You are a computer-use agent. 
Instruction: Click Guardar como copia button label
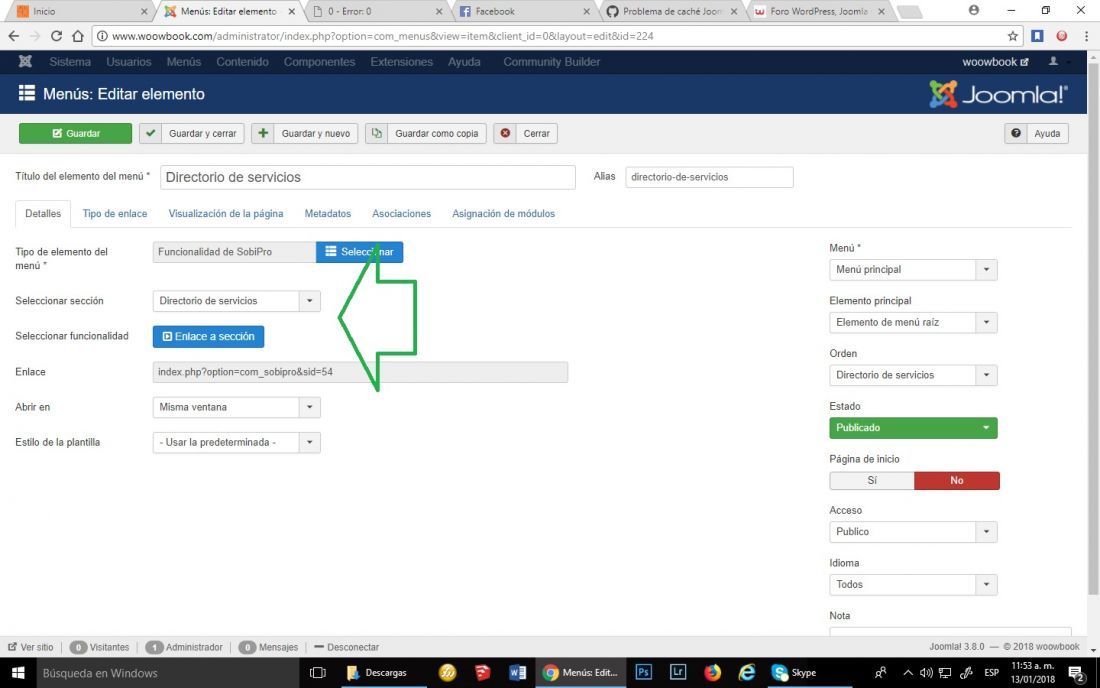click(x=436, y=133)
